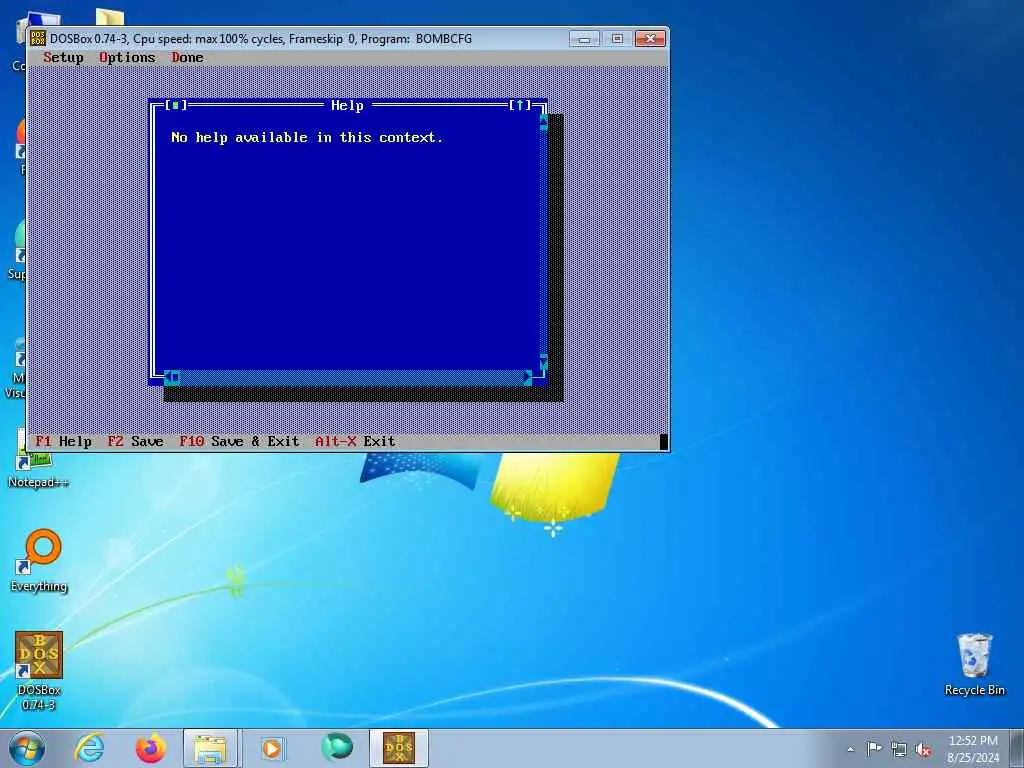Screen dimensions: 1024x768
Task: Minimize the DOSBox window
Action: pos(584,39)
